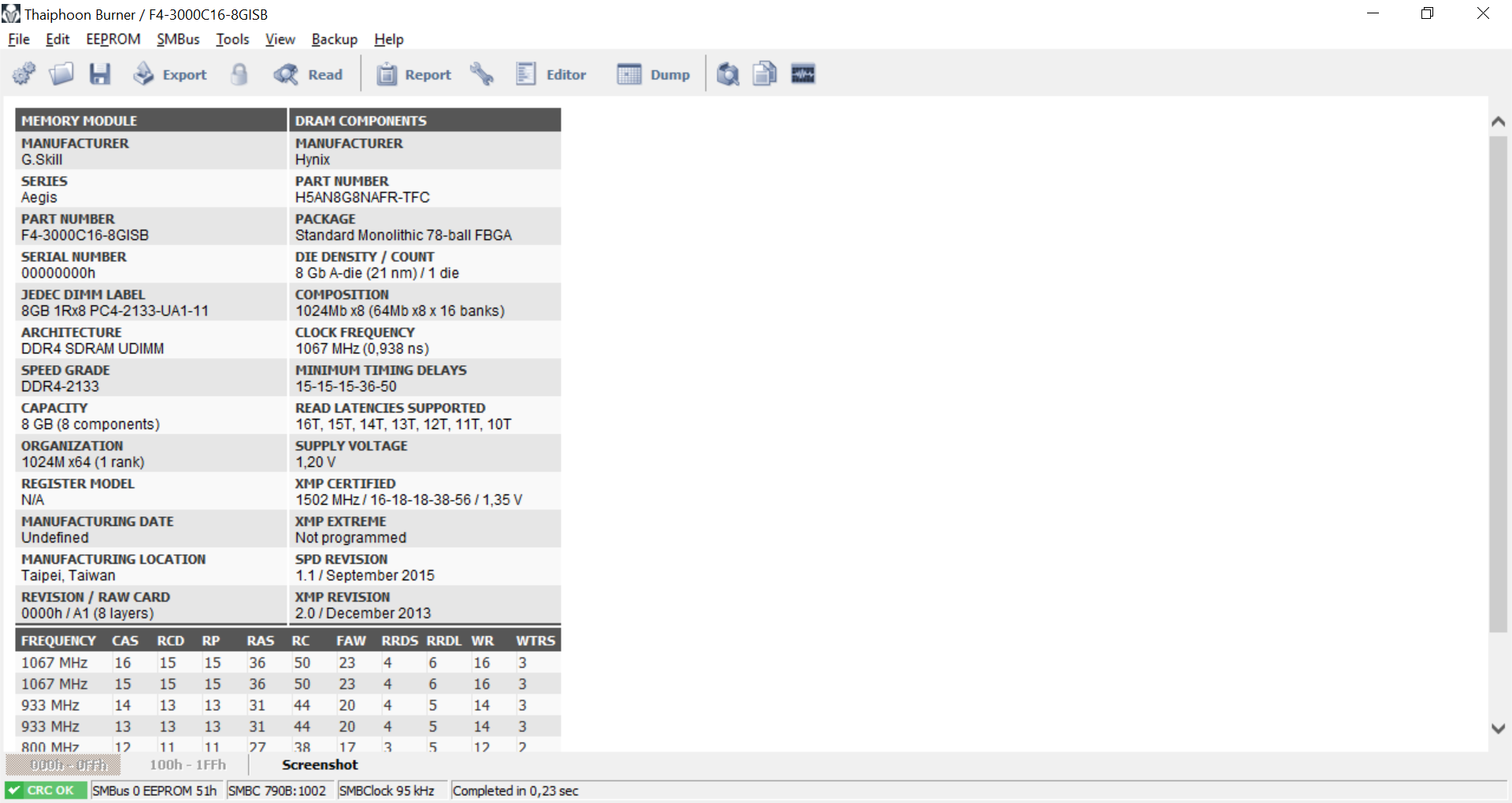Click Read to read SPD data
Image resolution: width=1512 pixels, height=803 pixels.
[309, 75]
